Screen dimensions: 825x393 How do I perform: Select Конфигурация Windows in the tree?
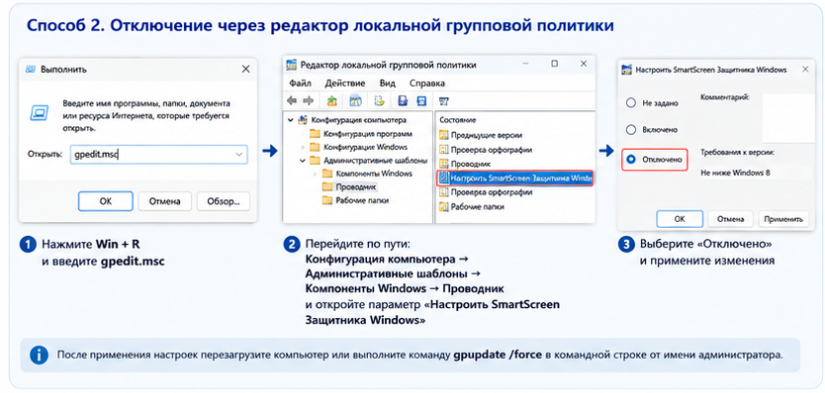click(365, 147)
